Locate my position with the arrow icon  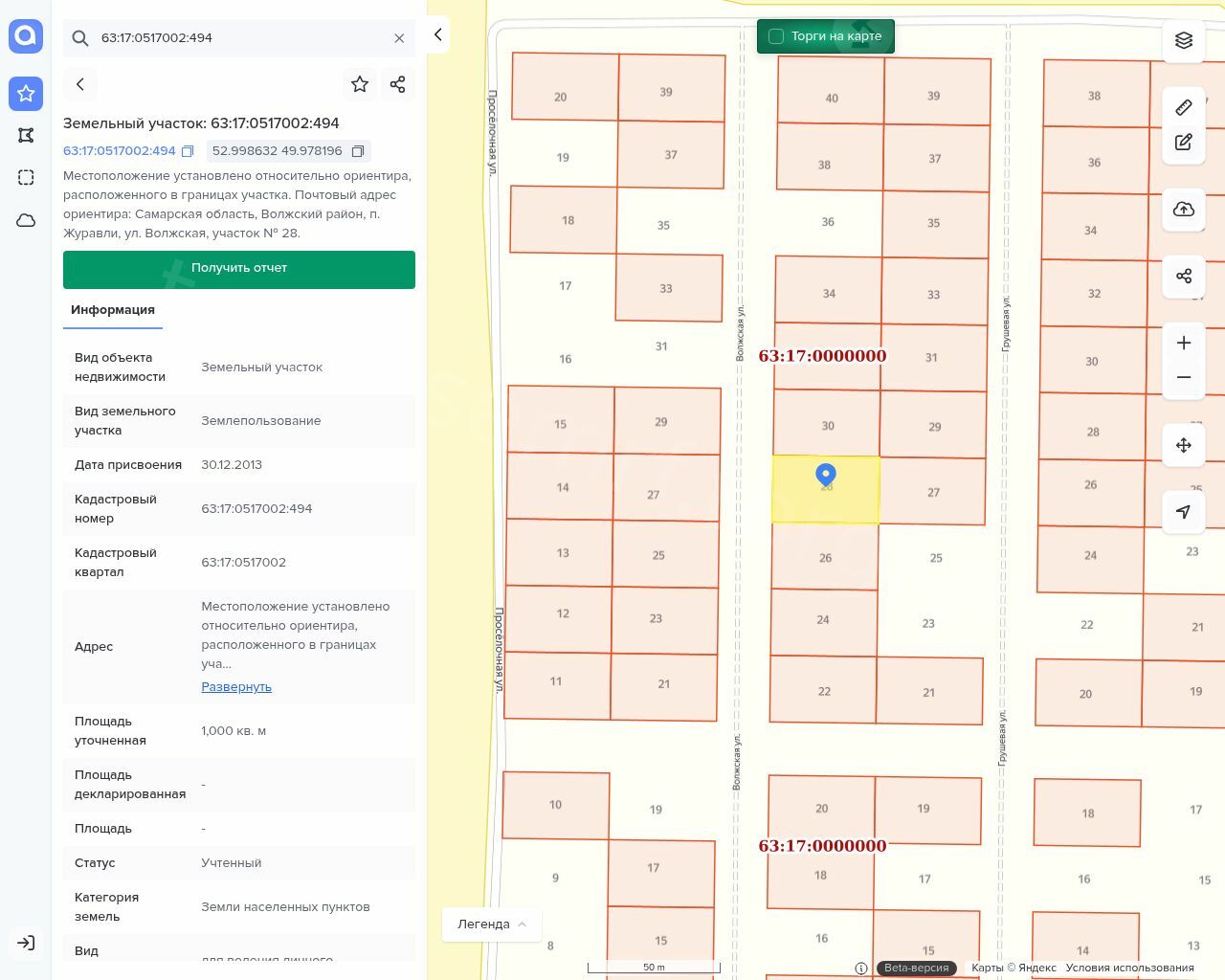coord(1184,512)
